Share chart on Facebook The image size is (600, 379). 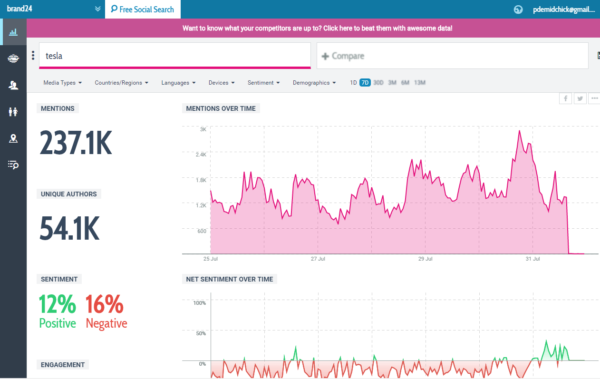[x=566, y=98]
